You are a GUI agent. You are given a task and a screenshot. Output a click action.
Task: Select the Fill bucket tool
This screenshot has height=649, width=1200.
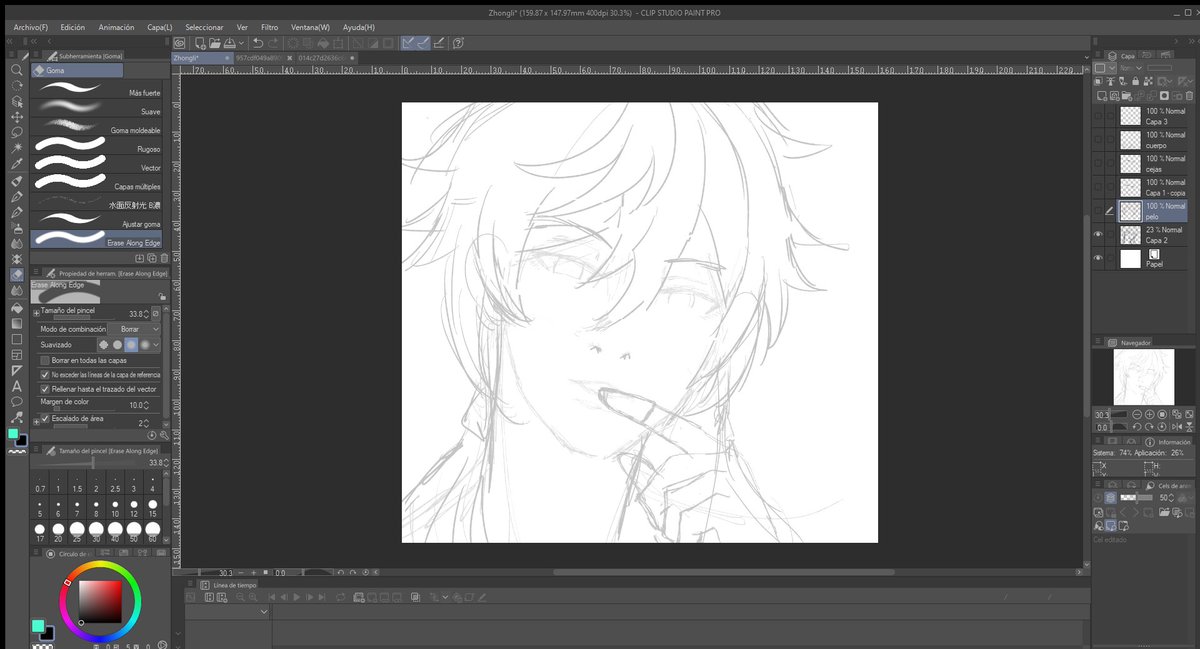tap(17, 307)
